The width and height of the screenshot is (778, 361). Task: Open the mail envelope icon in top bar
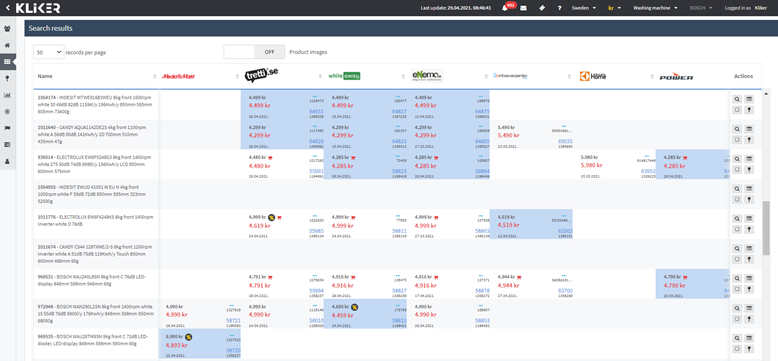pyautogui.click(x=523, y=8)
